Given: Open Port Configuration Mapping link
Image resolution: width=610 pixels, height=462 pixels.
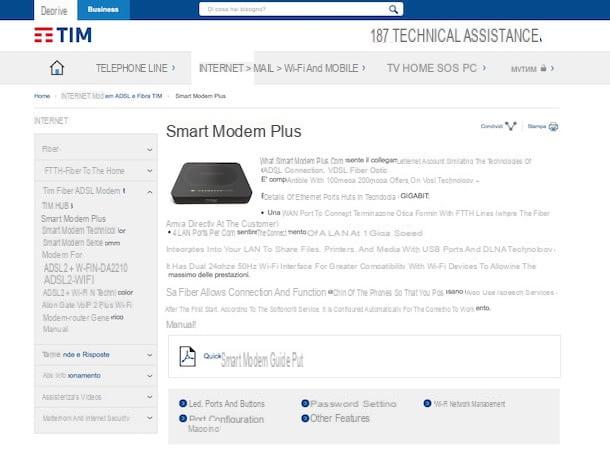Looking at the screenshot, I should (226, 424).
